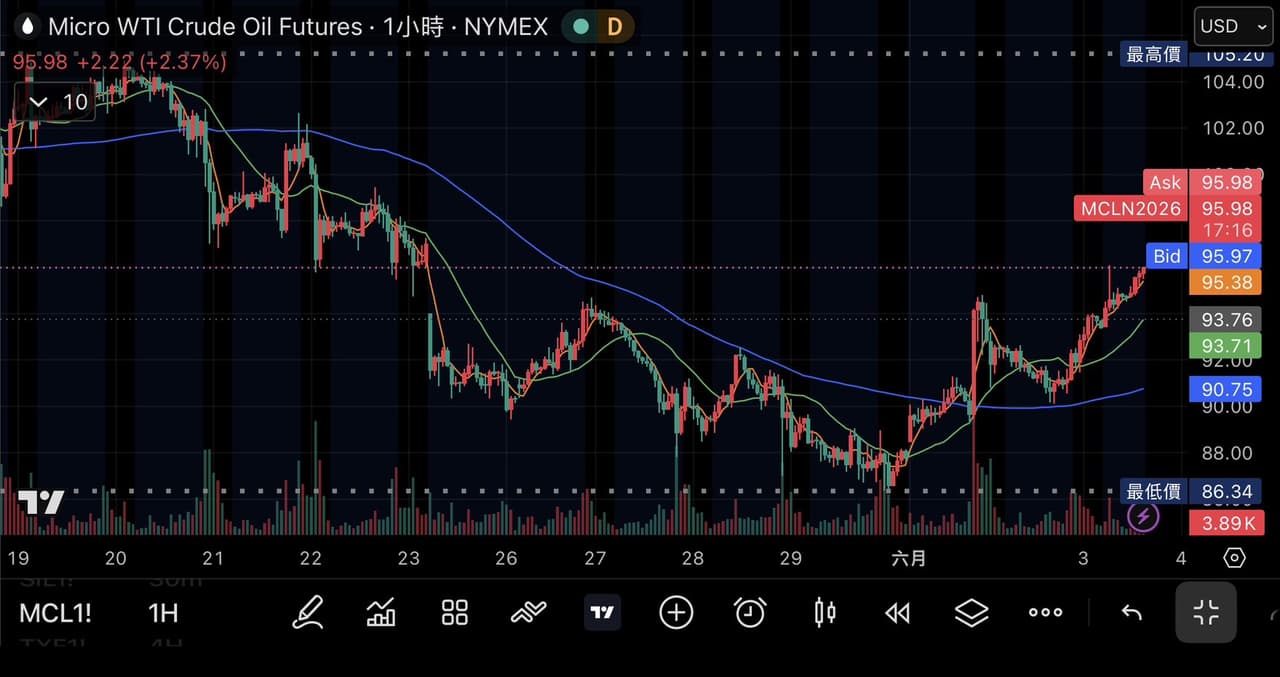
Task: Tap the purple lightning bolt icon
Action: tap(1143, 517)
